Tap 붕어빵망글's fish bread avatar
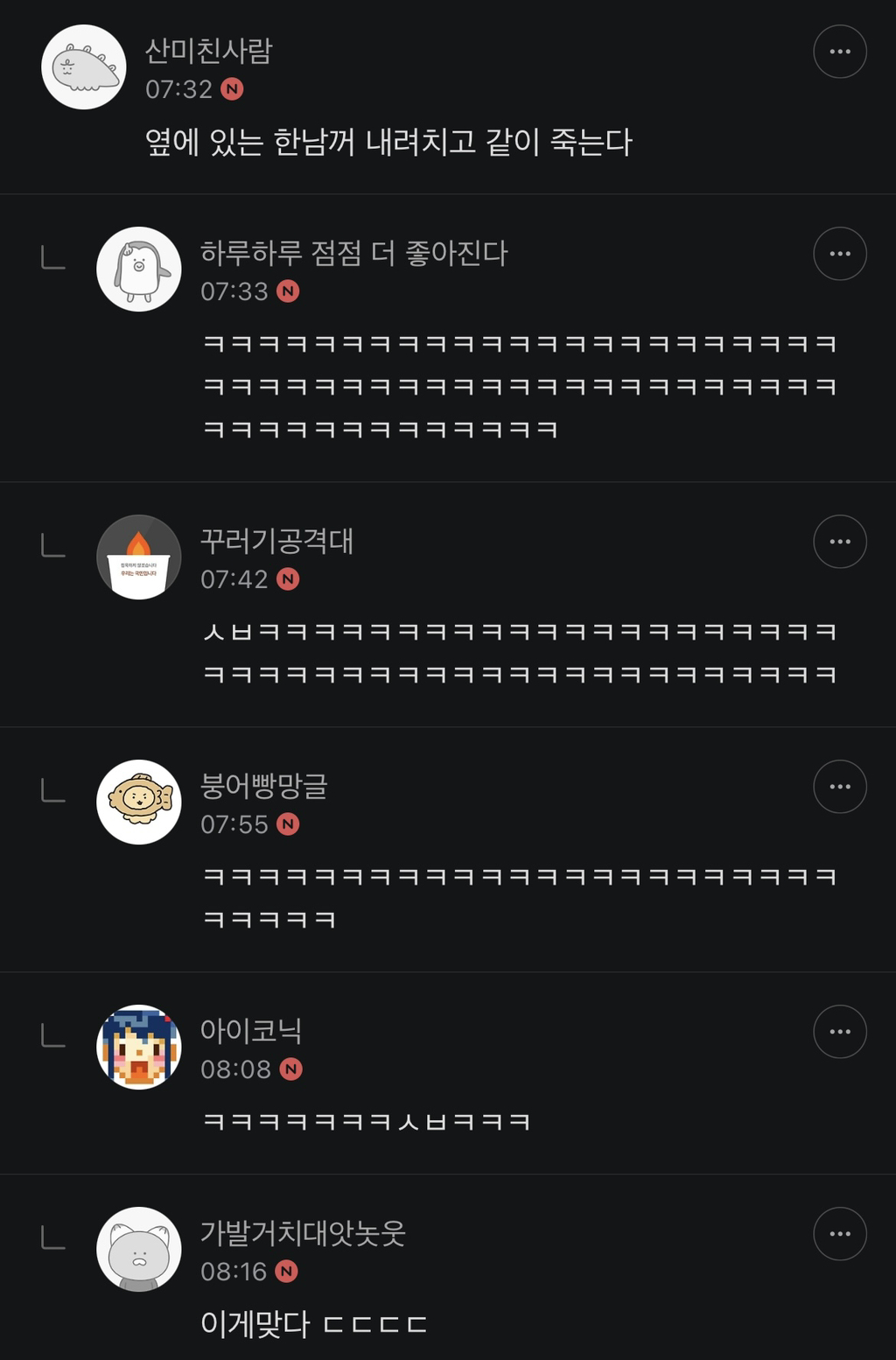The width and height of the screenshot is (896, 1360). click(x=138, y=803)
